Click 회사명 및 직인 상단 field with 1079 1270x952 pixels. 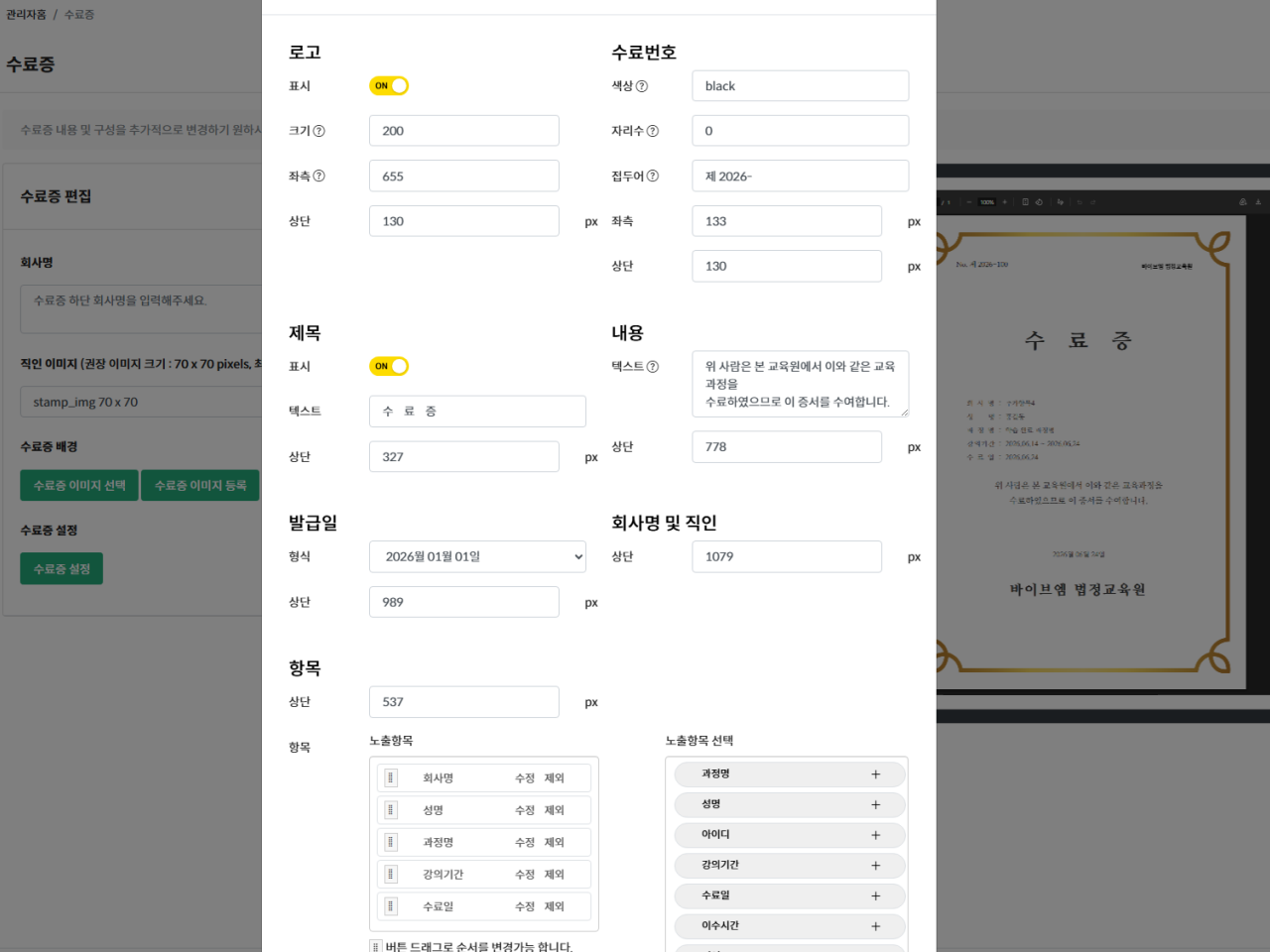[x=786, y=556]
